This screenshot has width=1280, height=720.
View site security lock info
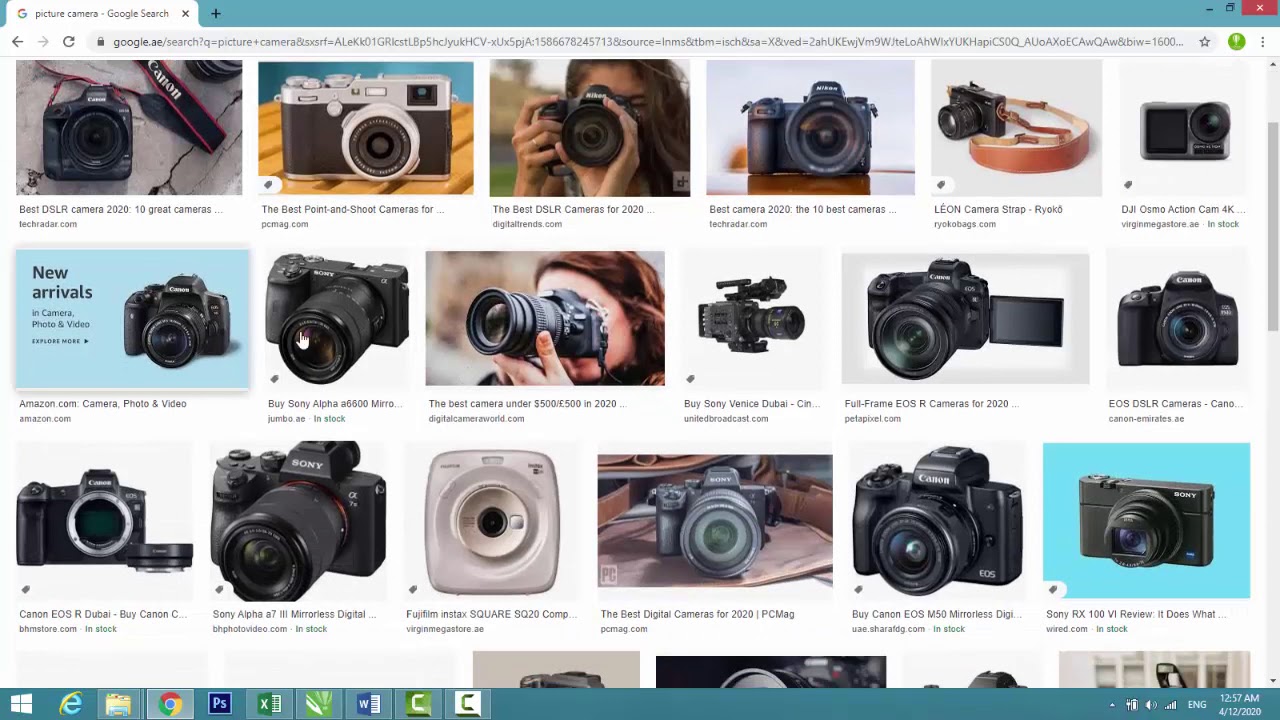tap(100, 42)
